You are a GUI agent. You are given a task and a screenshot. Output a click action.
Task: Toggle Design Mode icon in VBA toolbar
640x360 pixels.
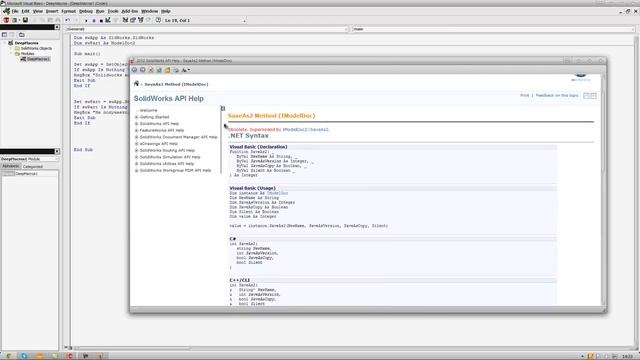point(108,20)
